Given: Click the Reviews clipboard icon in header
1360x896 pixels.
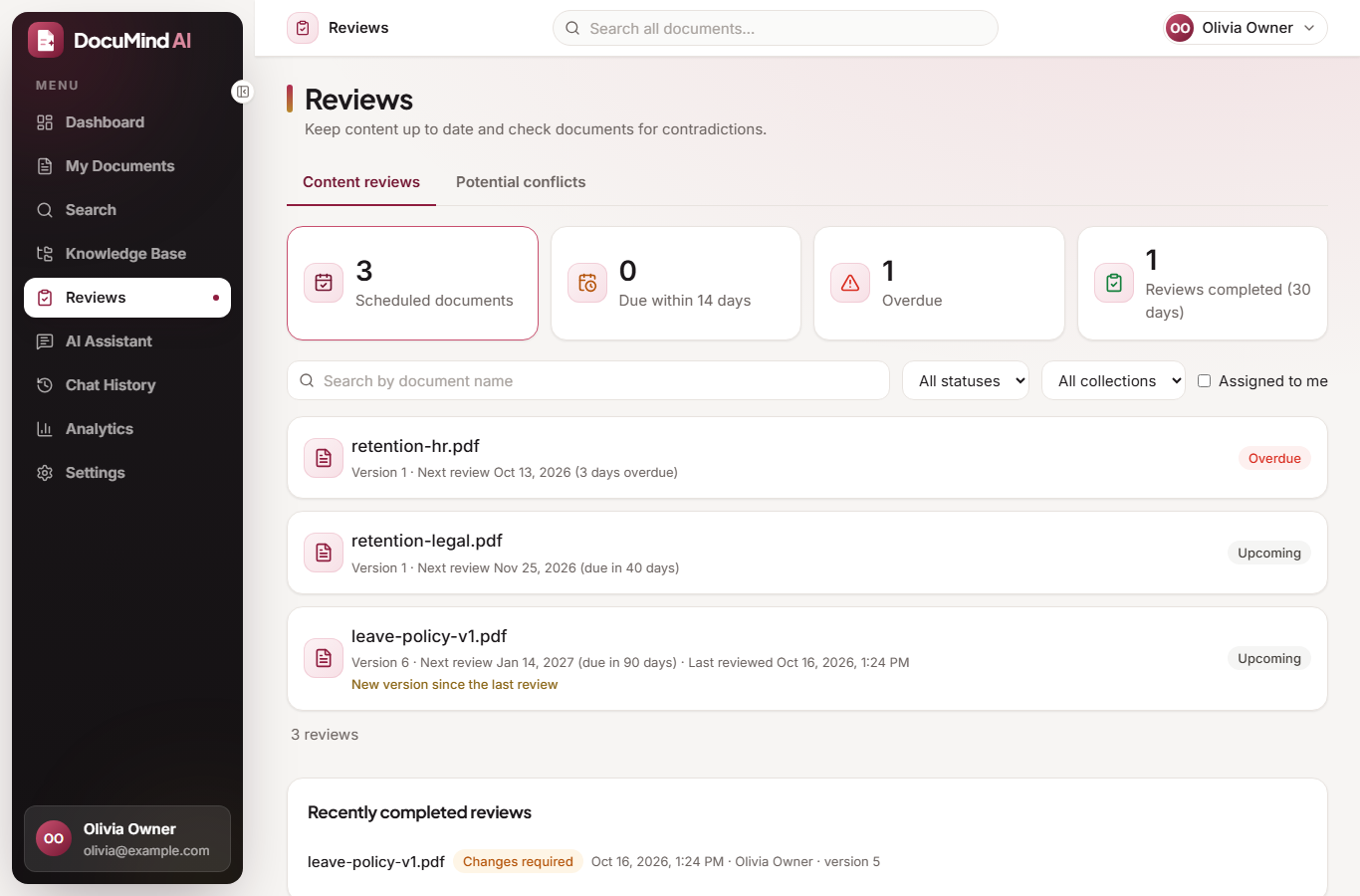Looking at the screenshot, I should pyautogui.click(x=303, y=28).
